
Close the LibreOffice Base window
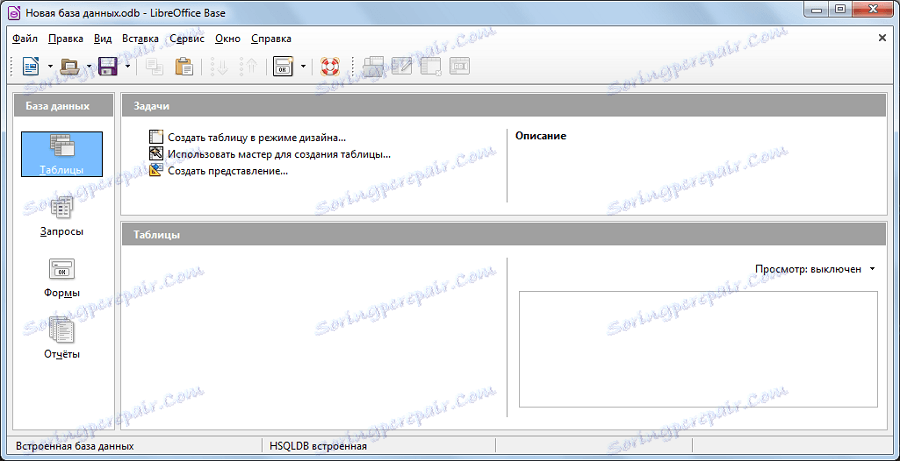pos(872,9)
